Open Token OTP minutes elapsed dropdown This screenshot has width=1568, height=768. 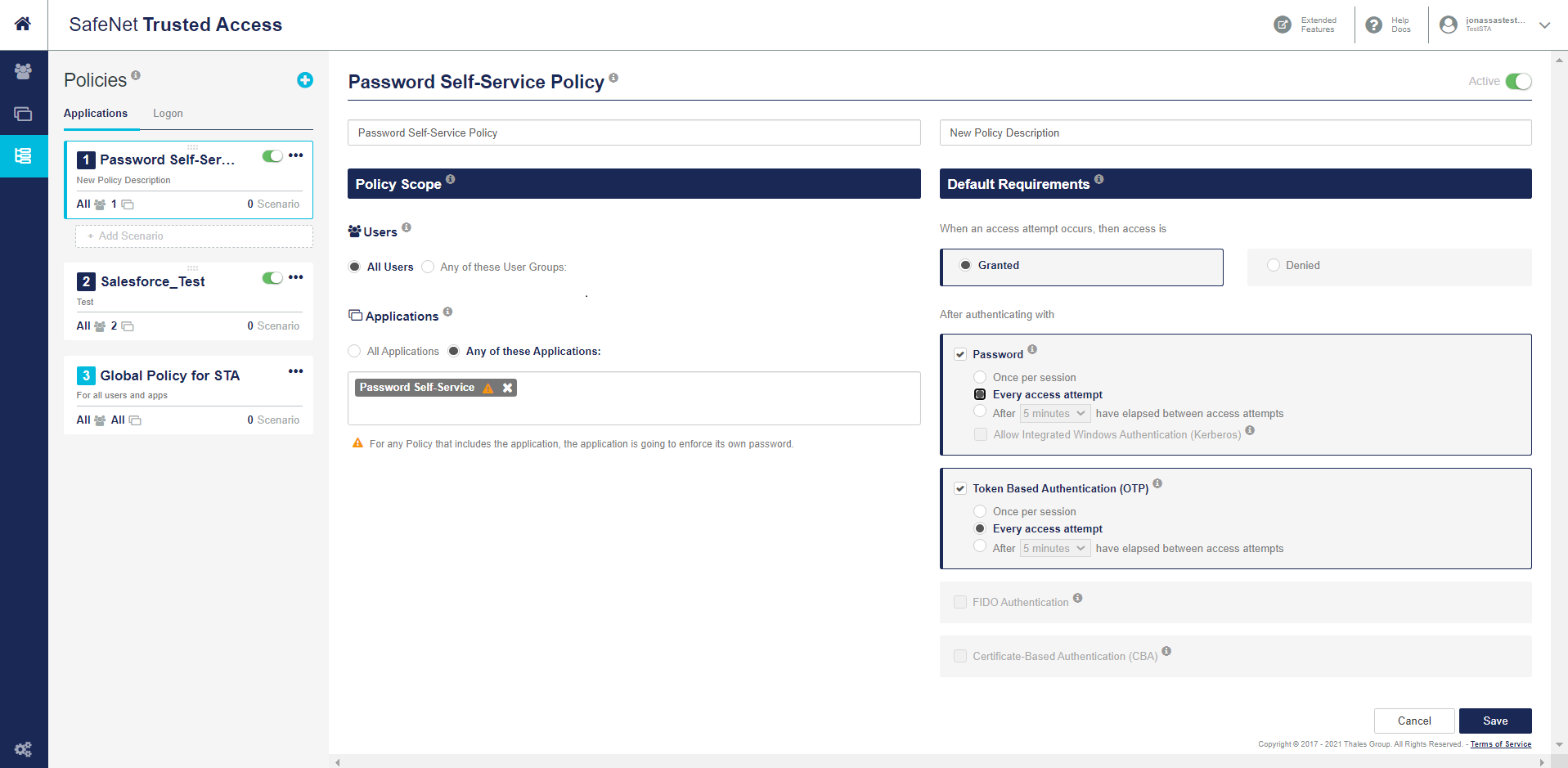pyautogui.click(x=1054, y=549)
